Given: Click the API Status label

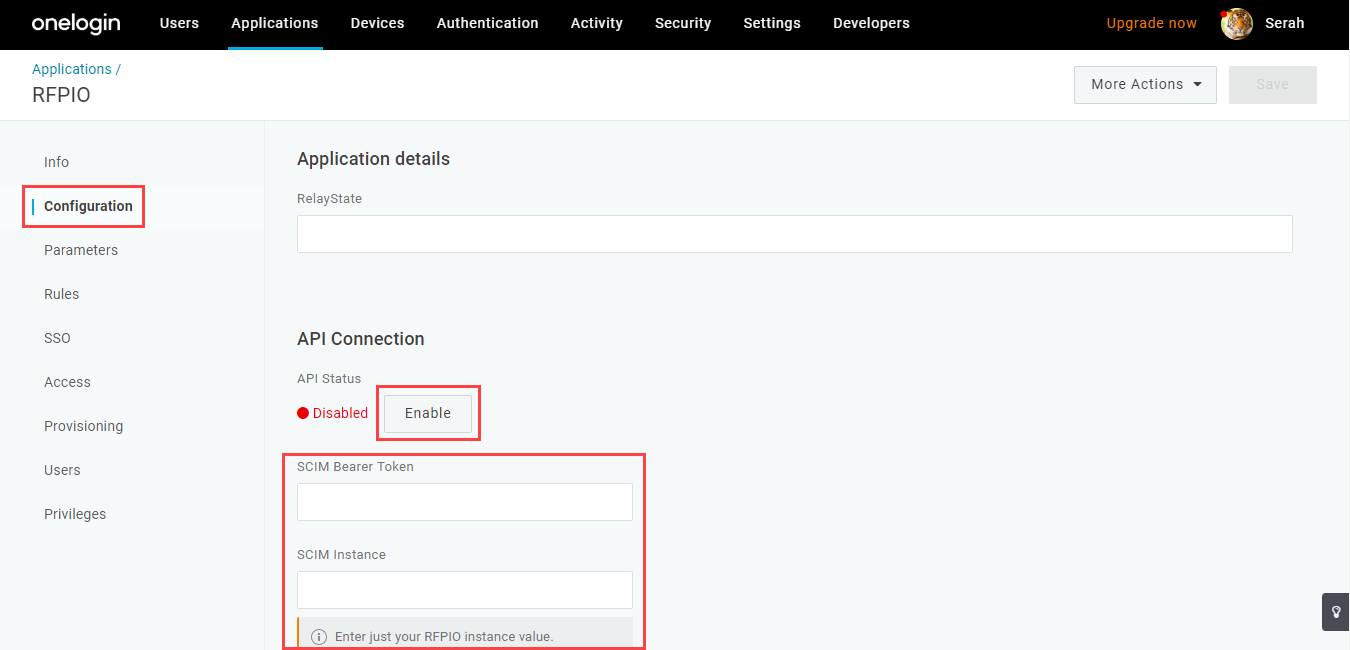Looking at the screenshot, I should [329, 379].
